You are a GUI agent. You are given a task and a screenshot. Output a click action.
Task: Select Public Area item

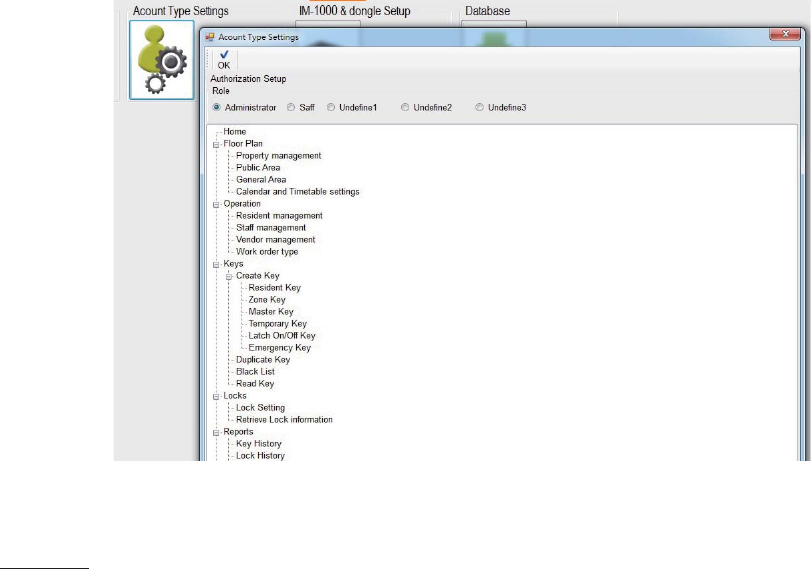(258, 168)
